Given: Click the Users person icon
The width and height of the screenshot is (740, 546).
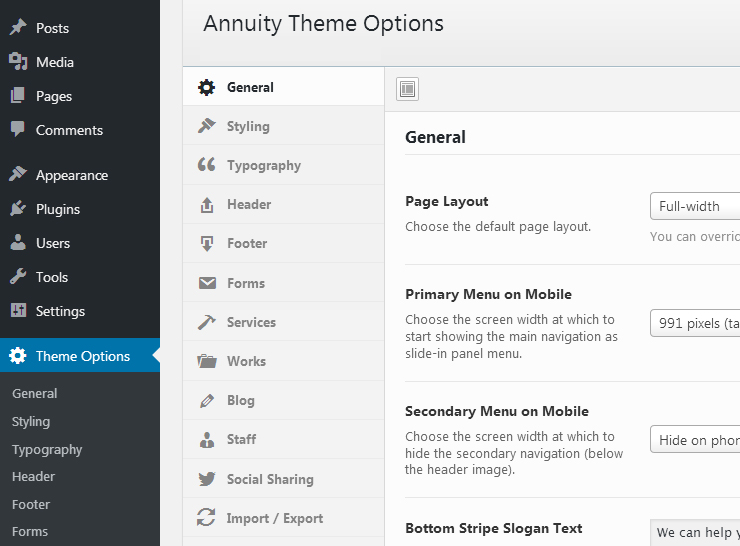Looking at the screenshot, I should [x=18, y=243].
